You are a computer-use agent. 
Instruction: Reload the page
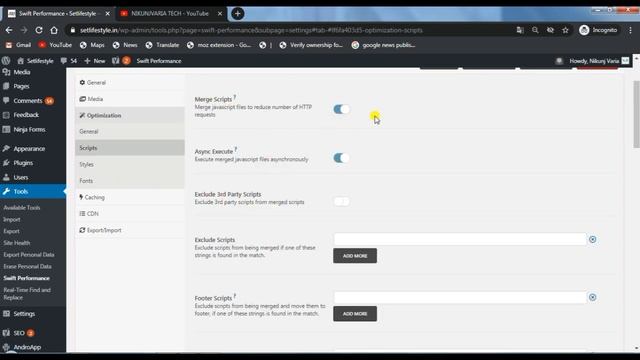[39, 30]
